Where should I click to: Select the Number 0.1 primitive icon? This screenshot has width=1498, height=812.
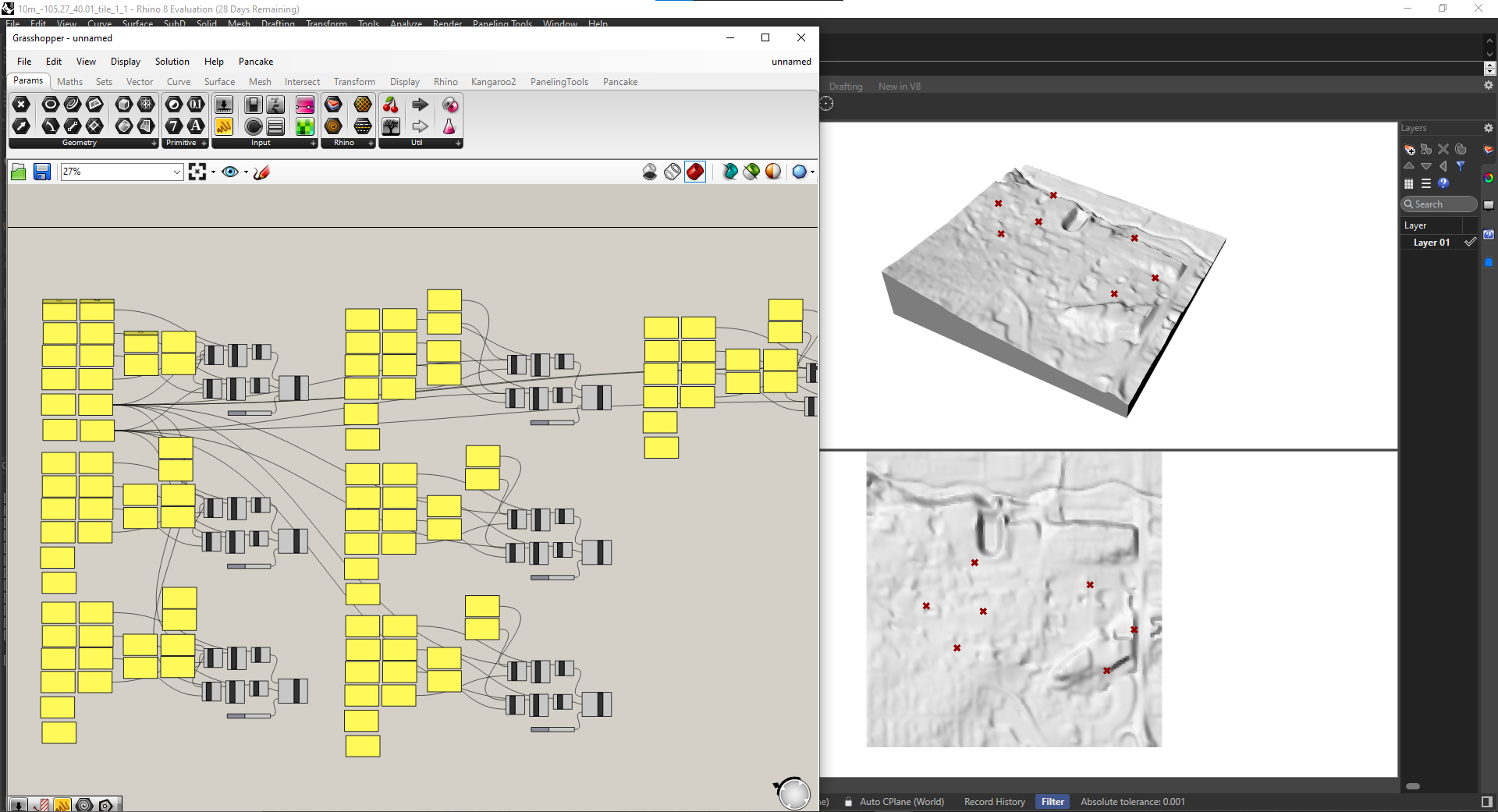point(196,105)
